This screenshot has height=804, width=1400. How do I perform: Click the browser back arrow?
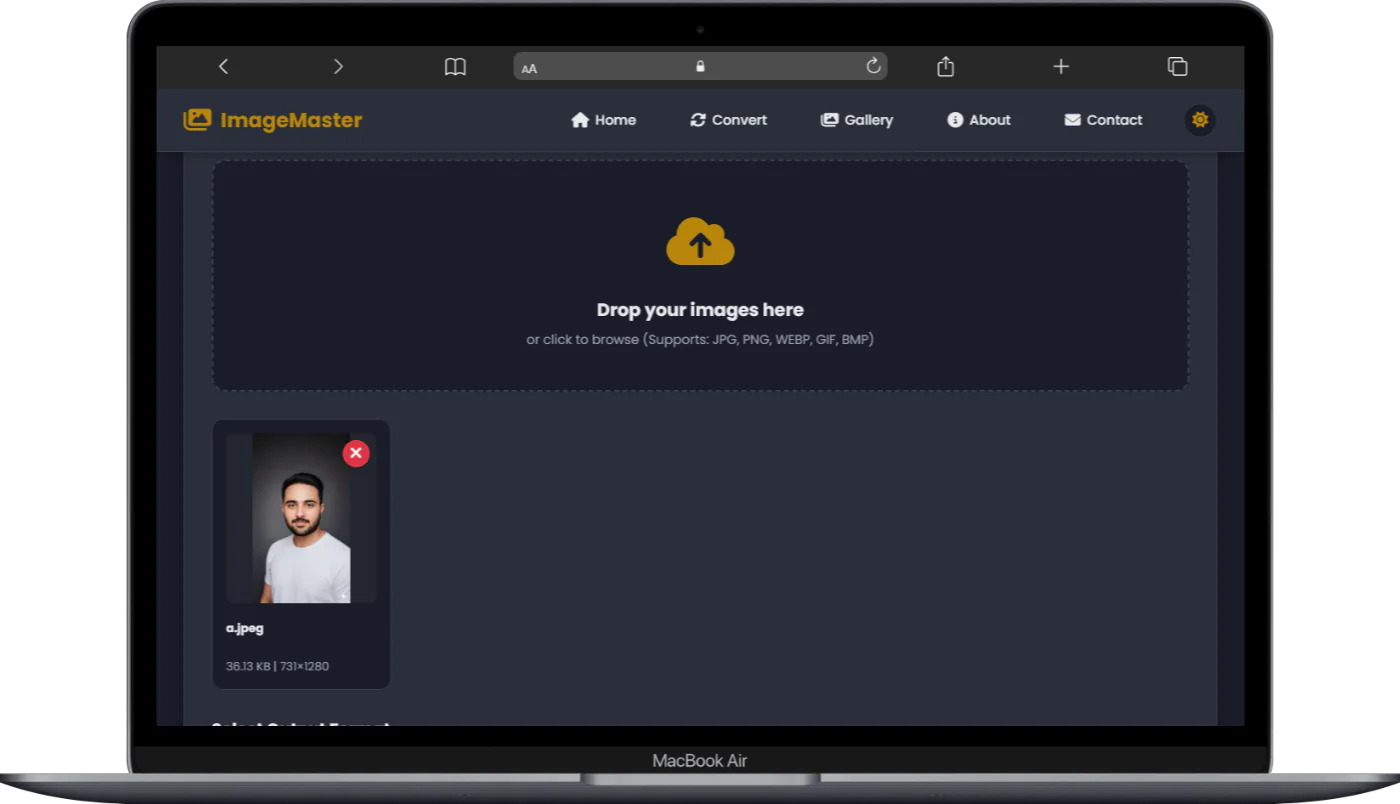223,66
